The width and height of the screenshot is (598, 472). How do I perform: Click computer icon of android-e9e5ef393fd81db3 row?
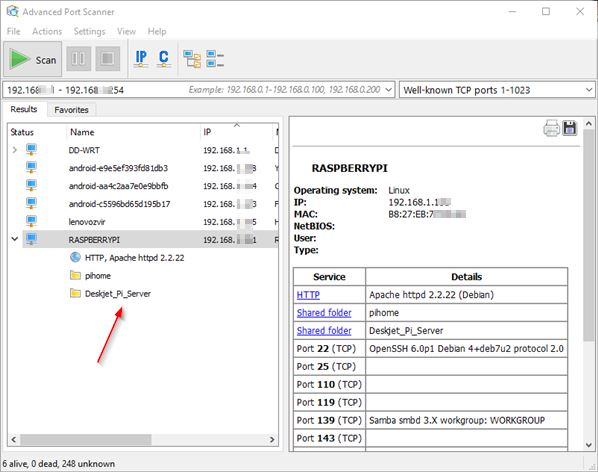pos(31,167)
